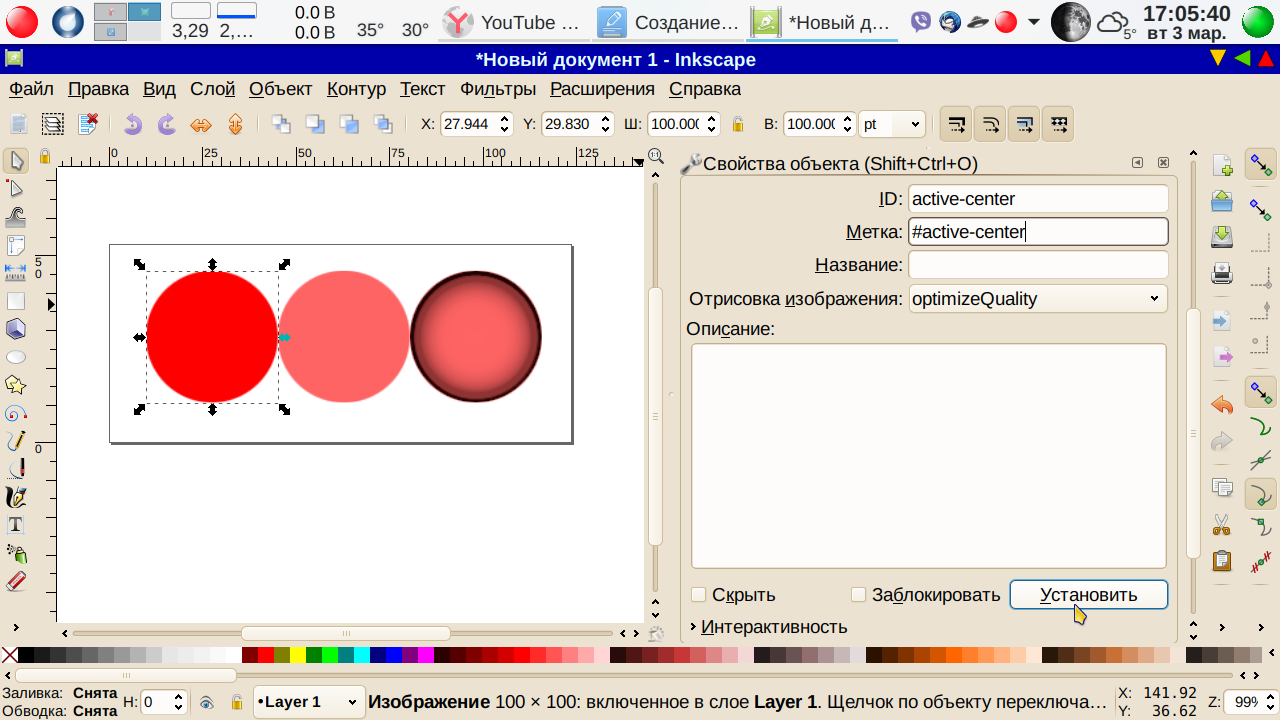
Task: Check the Заблокировать checkbox
Action: [858, 595]
